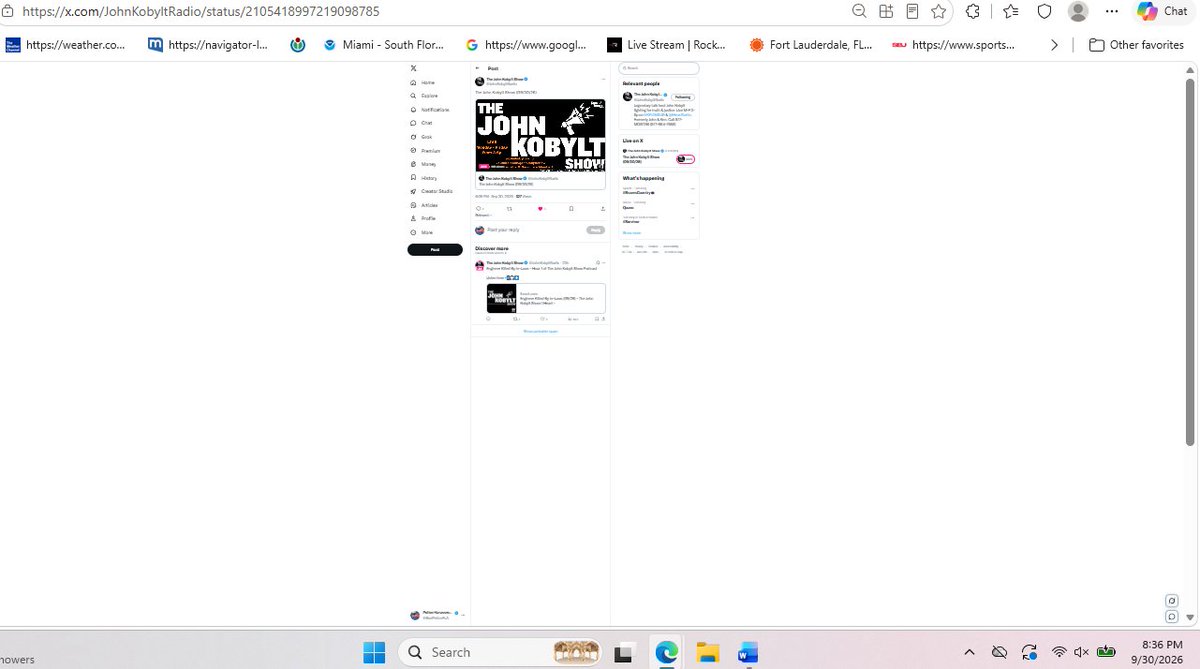Open Edge Settings and more menu

1112,11
